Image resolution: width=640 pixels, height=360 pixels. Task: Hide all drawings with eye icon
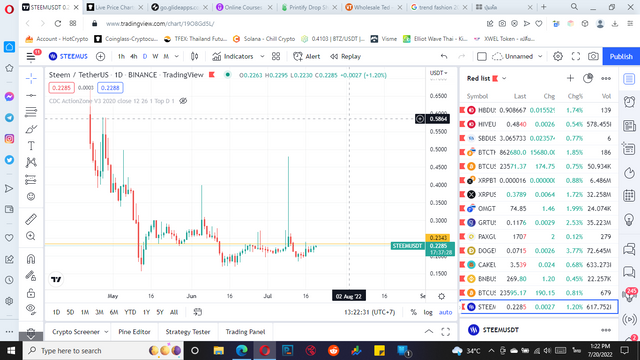pyautogui.click(x=31, y=309)
